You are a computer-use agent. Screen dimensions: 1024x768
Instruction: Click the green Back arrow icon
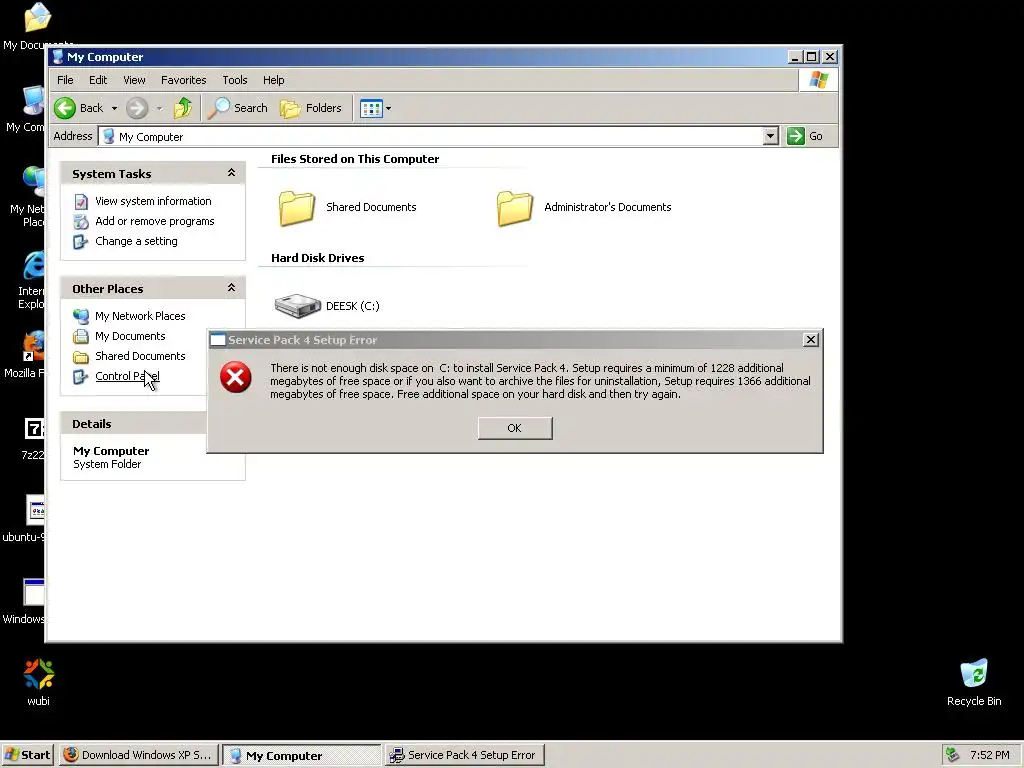(65, 108)
